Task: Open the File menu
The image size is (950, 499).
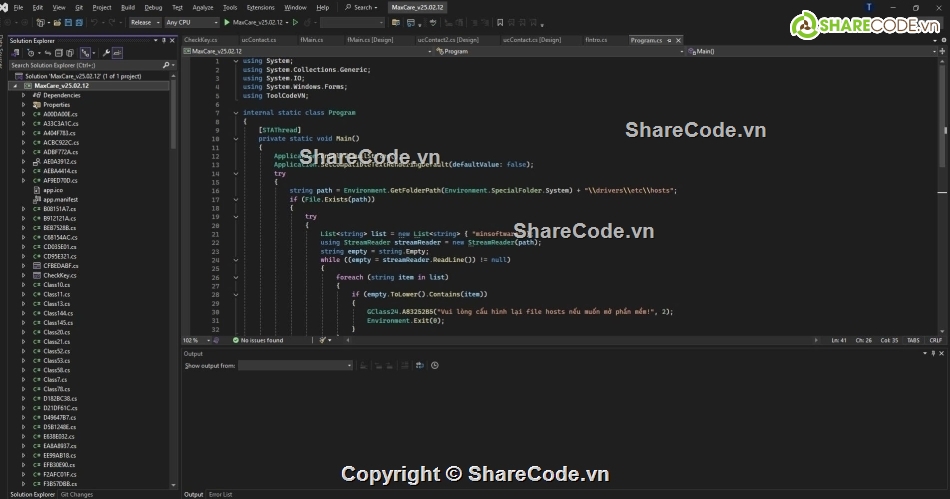Action: coord(18,7)
